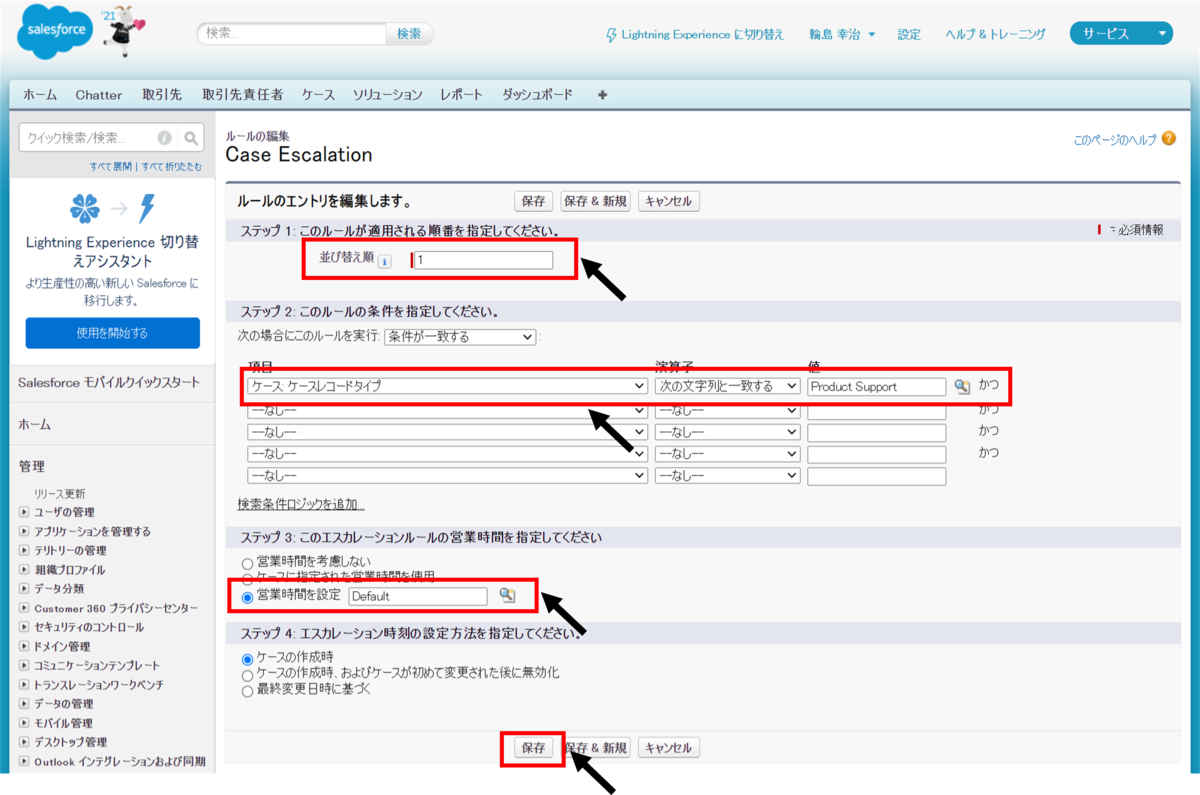Click the info icon in quick search box
This screenshot has width=1200, height=795.
pyautogui.click(x=164, y=138)
